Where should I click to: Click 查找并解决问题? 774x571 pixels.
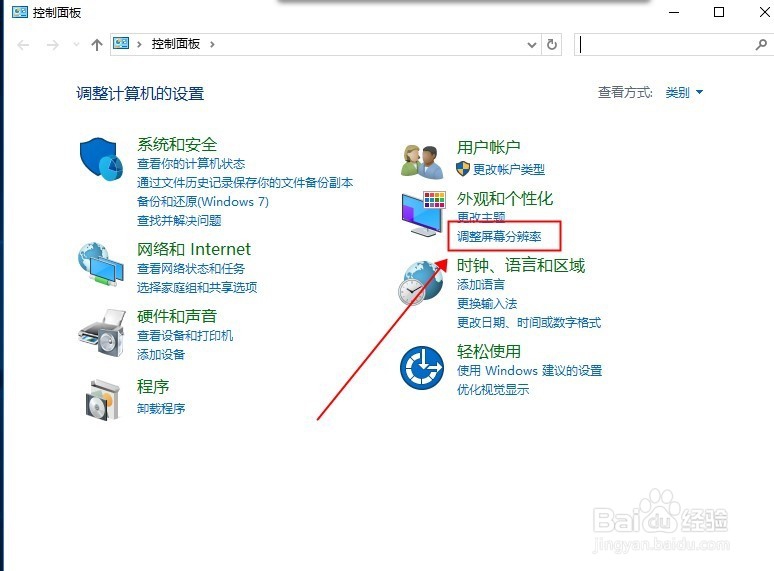(179, 221)
